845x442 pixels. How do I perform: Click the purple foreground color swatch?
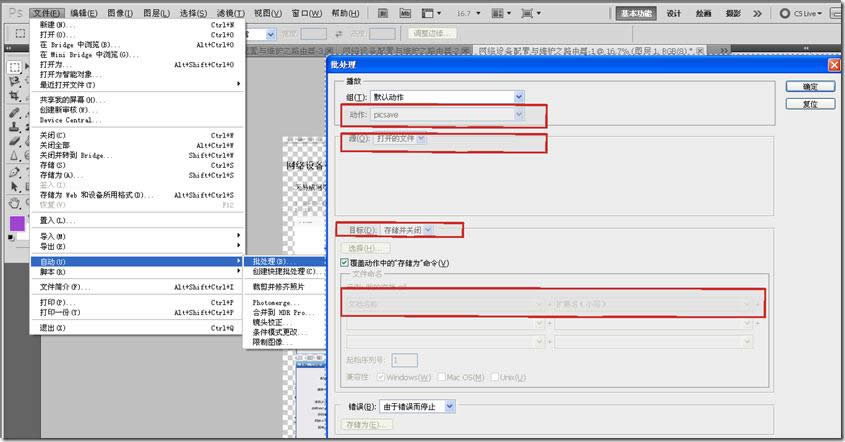pyautogui.click(x=17, y=223)
